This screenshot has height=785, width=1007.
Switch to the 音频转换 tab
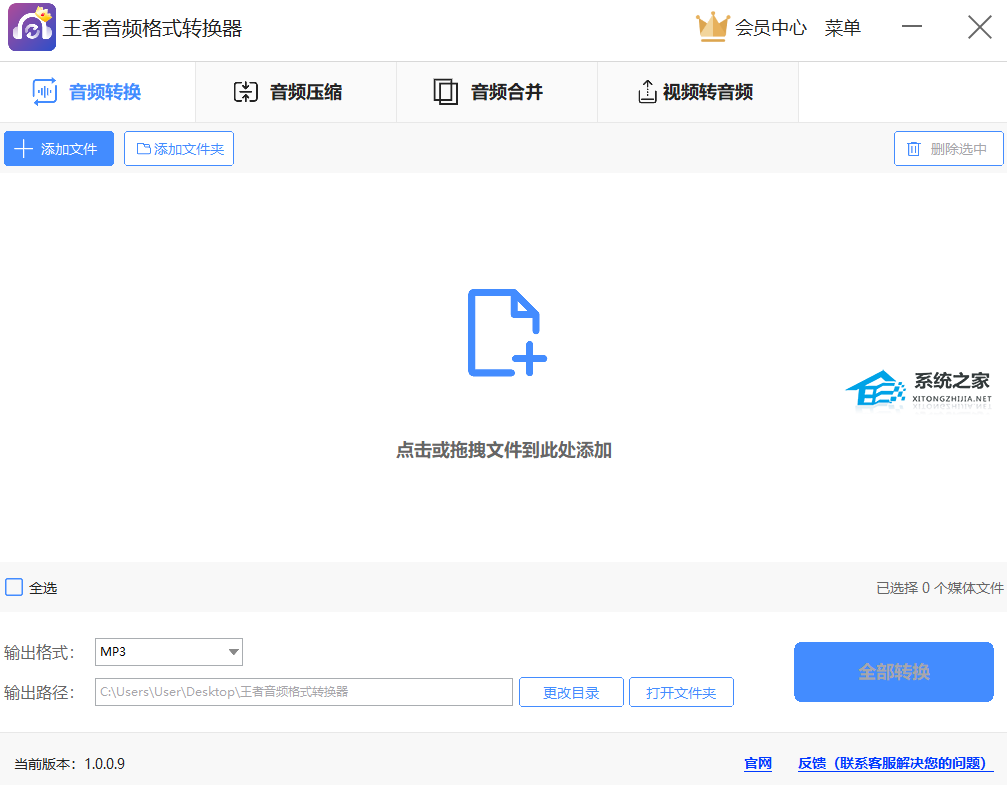point(98,92)
